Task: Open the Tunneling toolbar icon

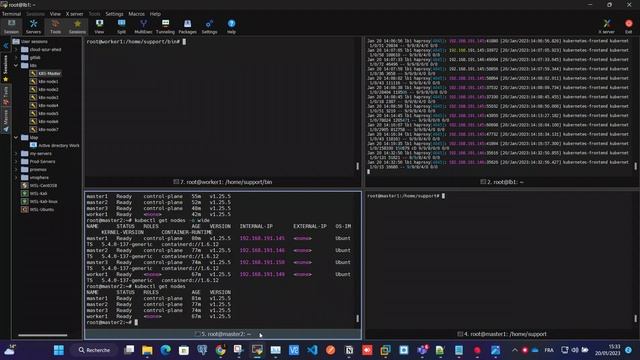Action: (x=165, y=26)
